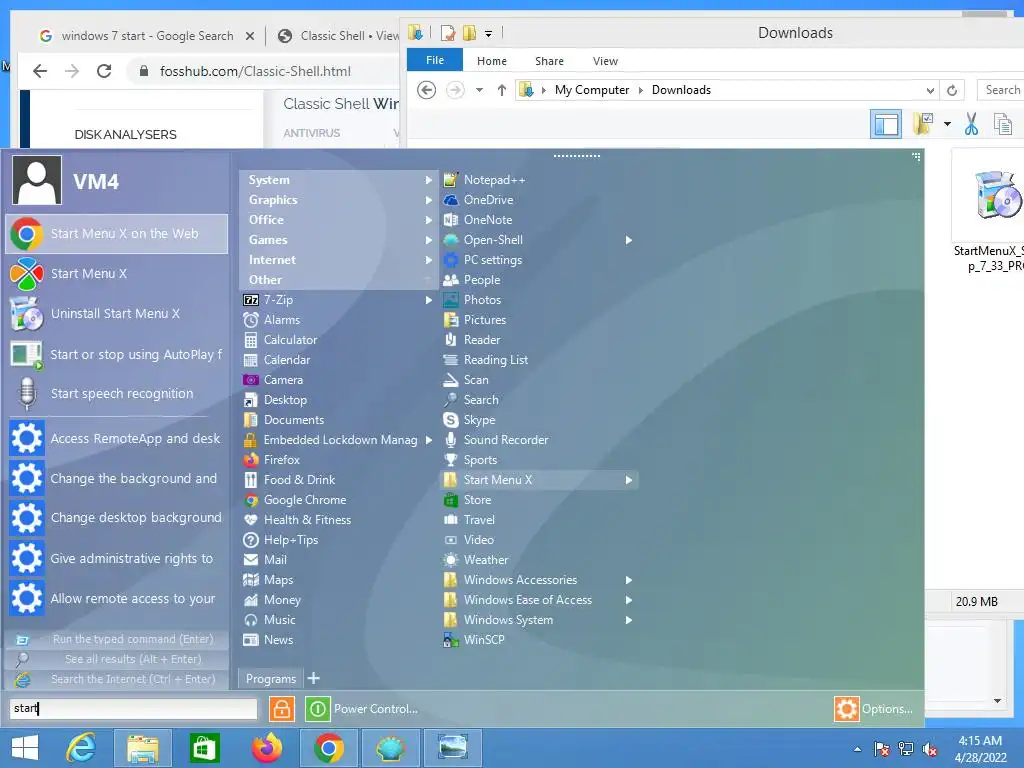Click the Cut scissors icon in Downloads window

tap(971, 124)
